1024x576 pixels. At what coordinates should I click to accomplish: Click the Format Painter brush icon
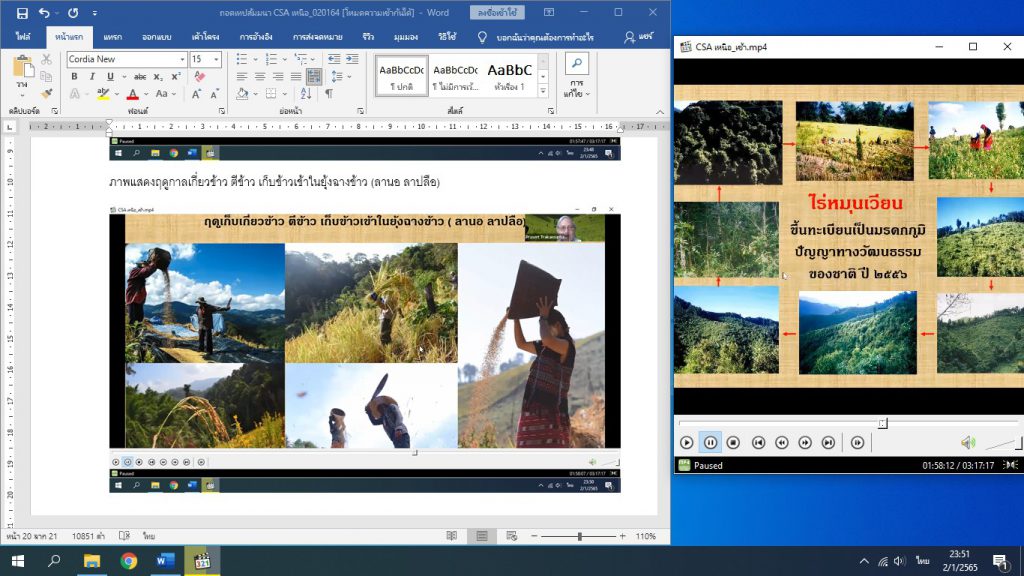(x=46, y=93)
